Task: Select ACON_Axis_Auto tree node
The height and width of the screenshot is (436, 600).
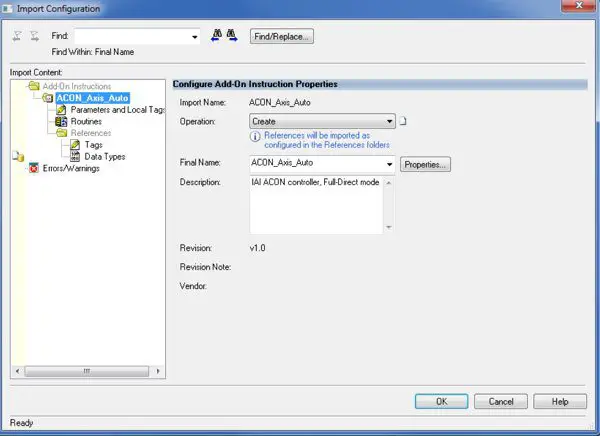Action: [92, 98]
